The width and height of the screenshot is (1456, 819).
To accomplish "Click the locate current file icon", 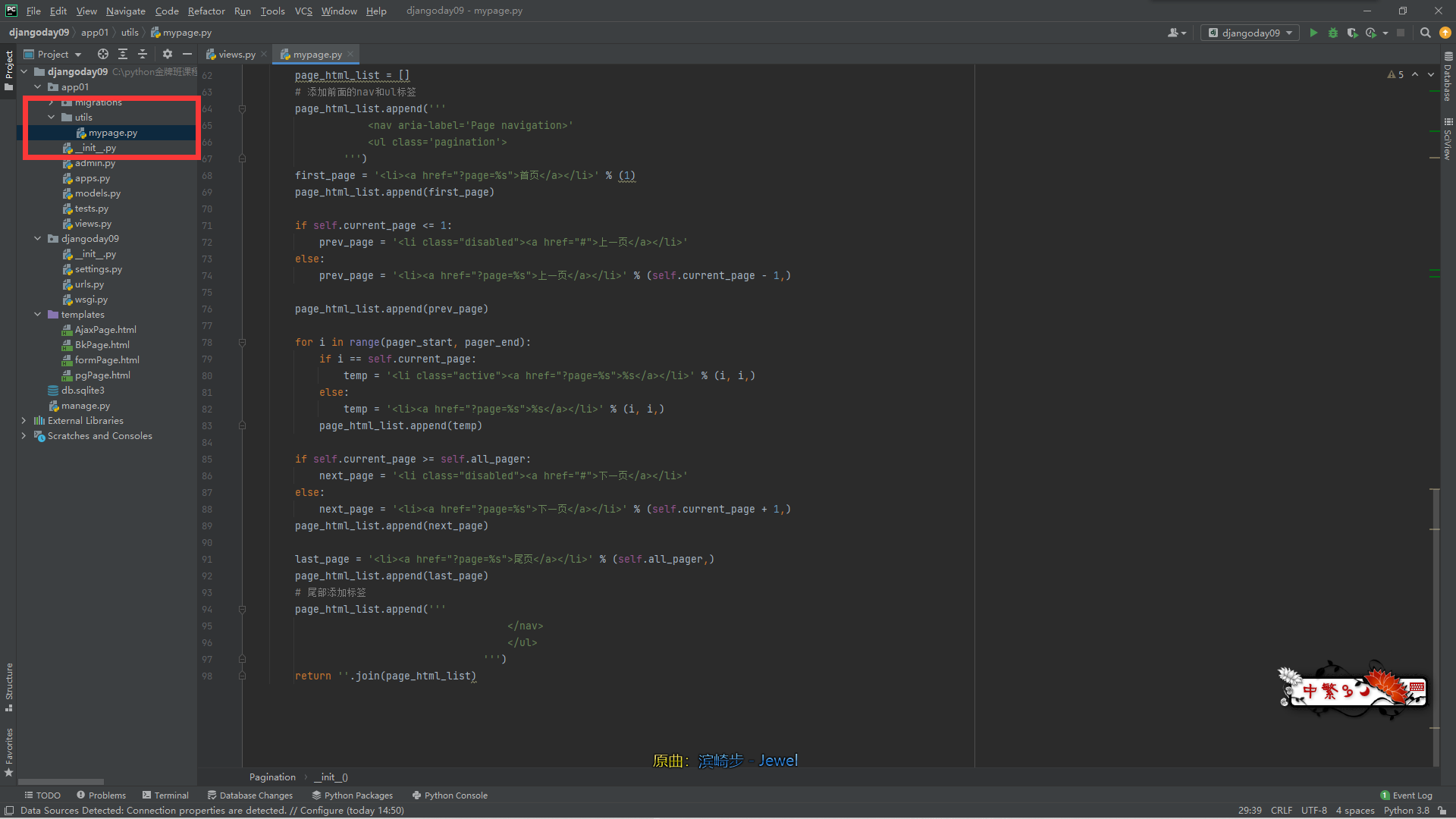I will [x=103, y=54].
